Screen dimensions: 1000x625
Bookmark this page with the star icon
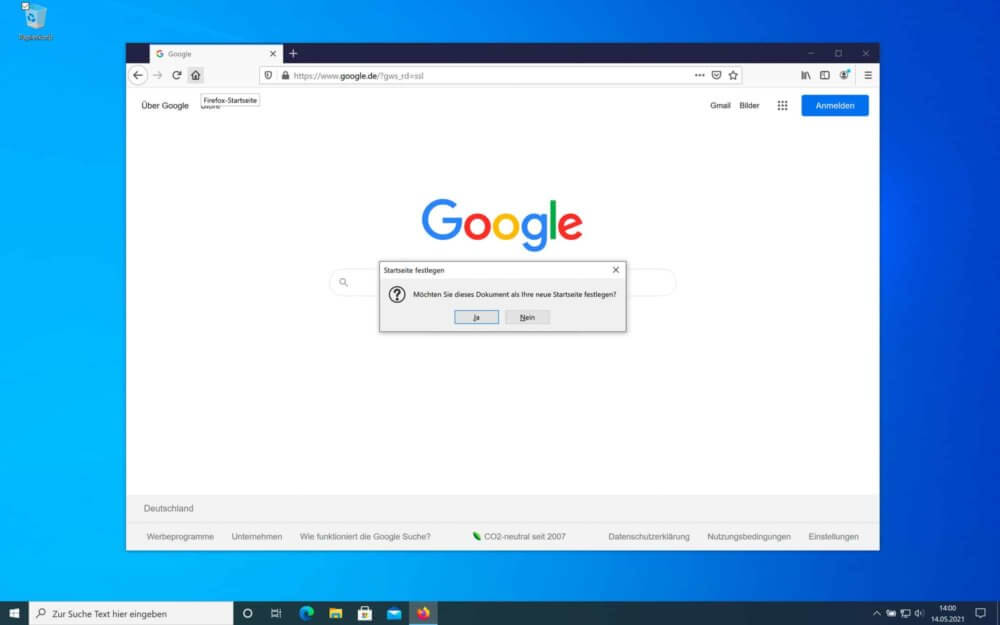733,75
